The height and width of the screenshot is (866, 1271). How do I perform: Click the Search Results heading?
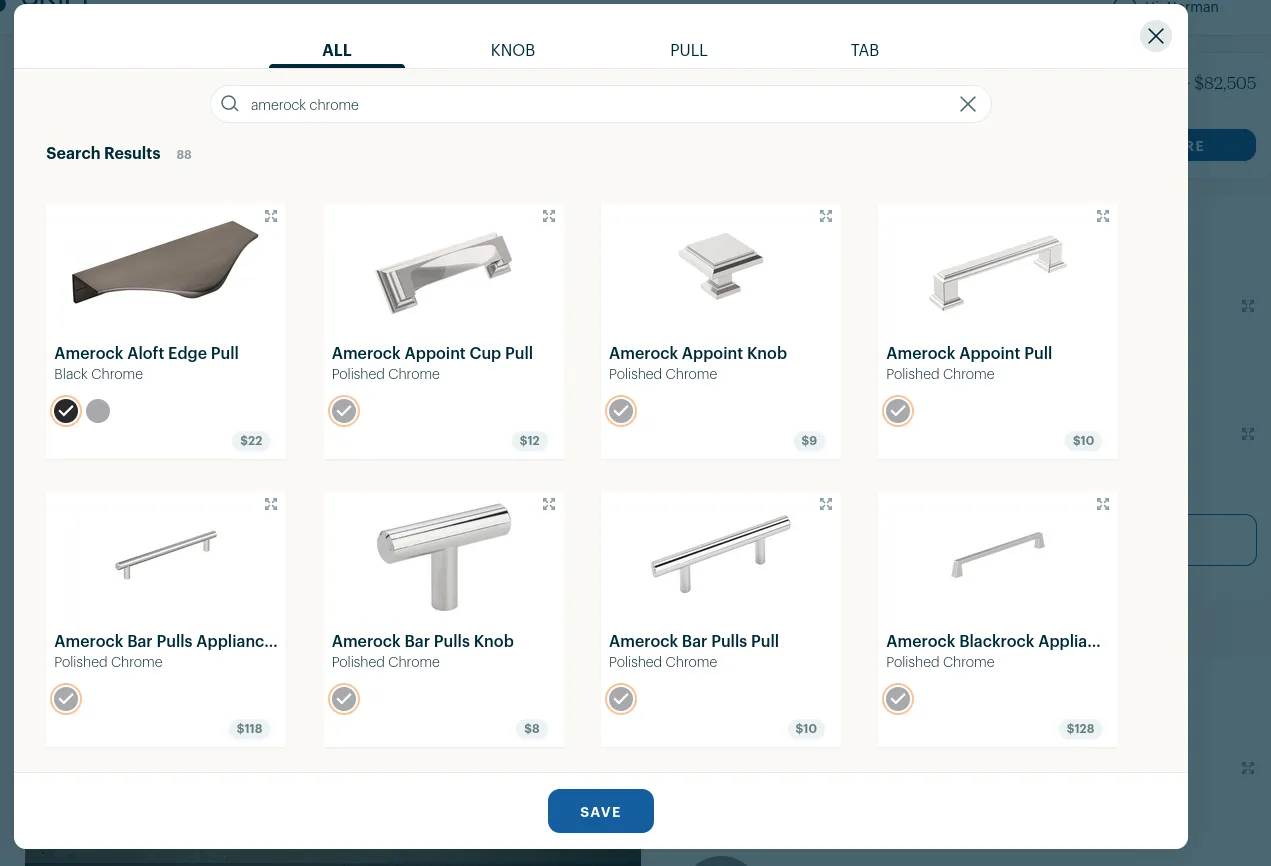click(103, 153)
